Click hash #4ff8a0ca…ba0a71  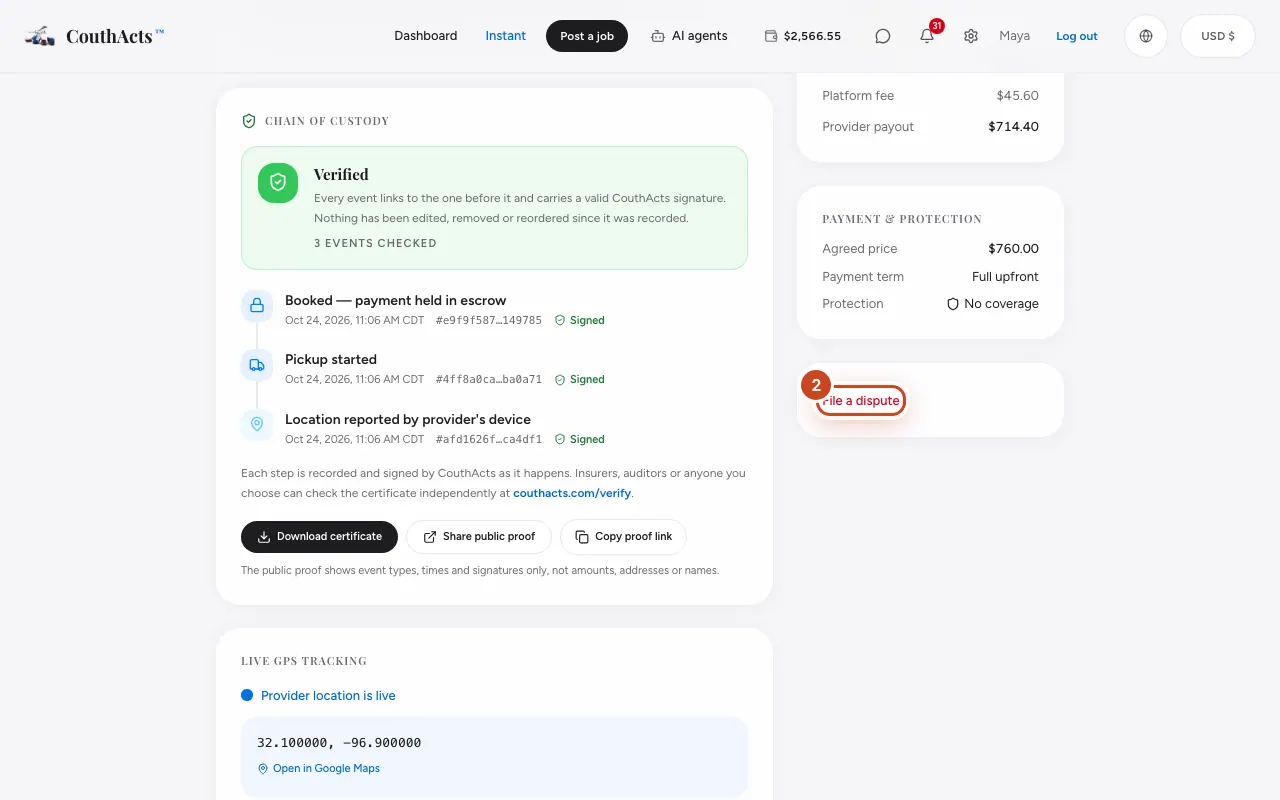pos(489,380)
